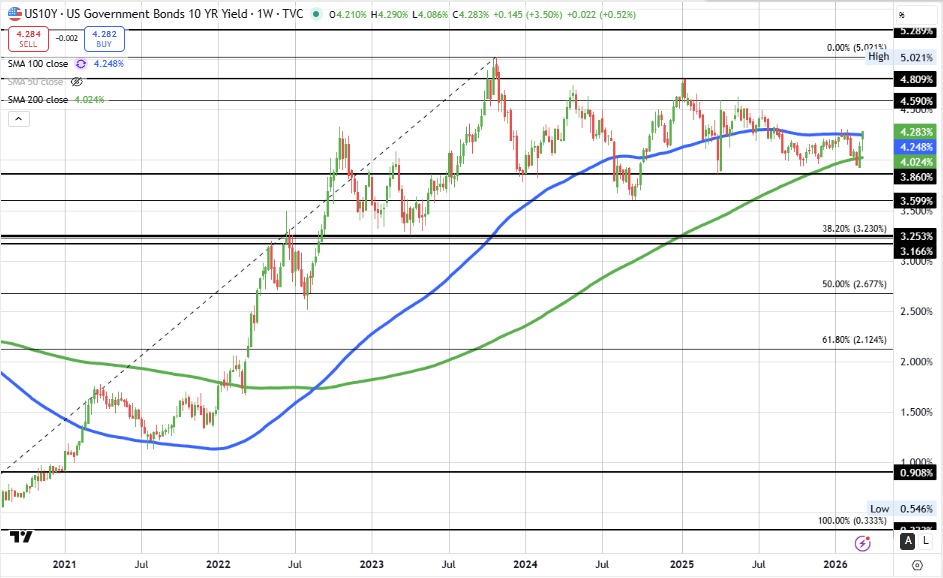Click the percent scale icon in the top-right
The width and height of the screenshot is (943, 578).
click(x=904, y=15)
